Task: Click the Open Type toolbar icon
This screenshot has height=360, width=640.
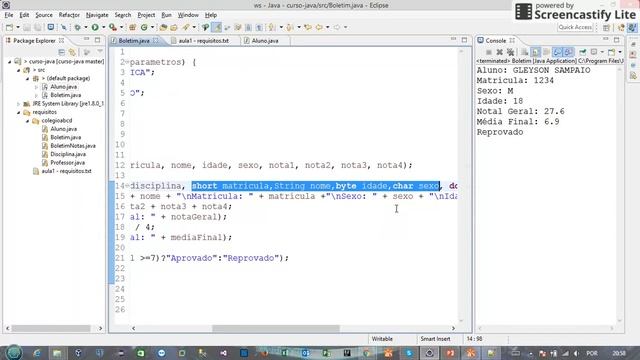Action: (163, 27)
